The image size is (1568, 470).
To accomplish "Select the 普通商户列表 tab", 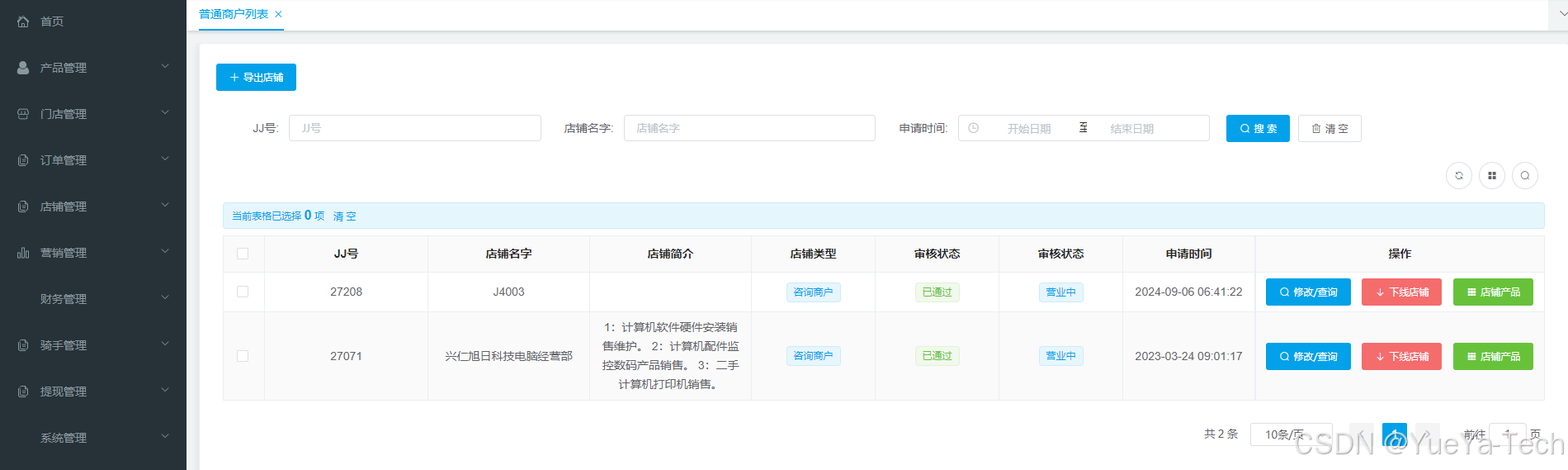I will coord(234,14).
